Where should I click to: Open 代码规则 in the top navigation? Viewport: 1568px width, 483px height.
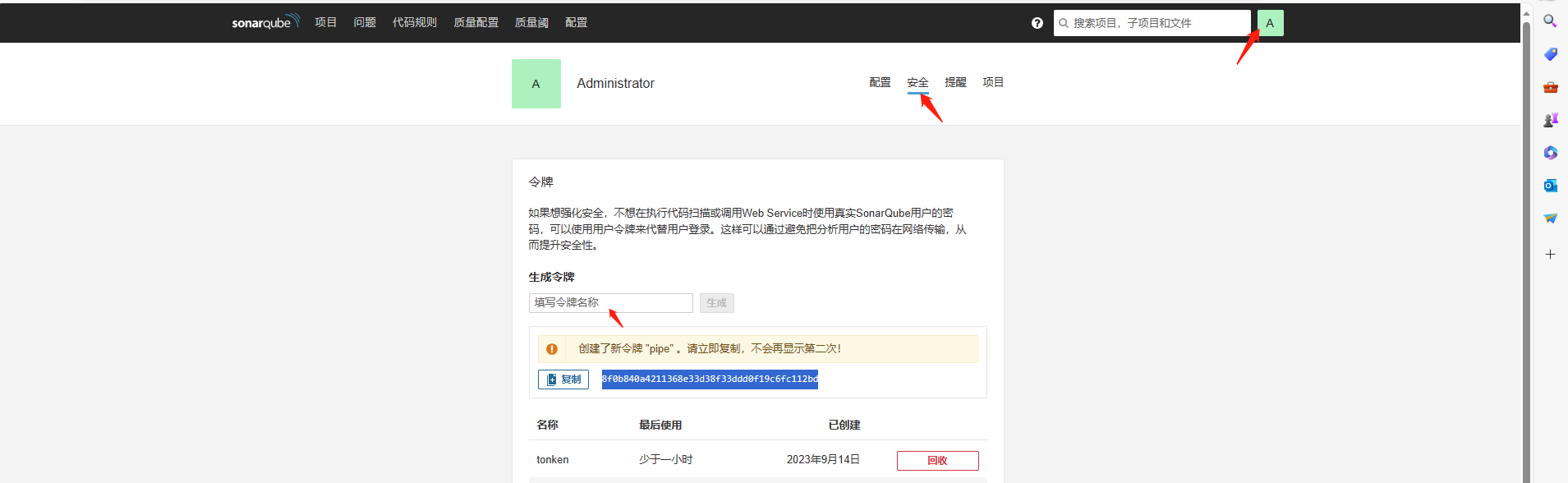pyautogui.click(x=414, y=22)
